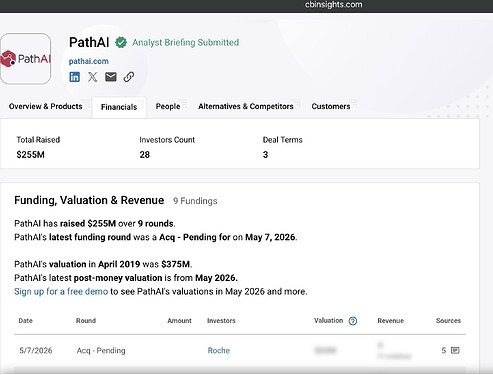Click the Round column header
The image size is (493, 375).
coord(86,321)
